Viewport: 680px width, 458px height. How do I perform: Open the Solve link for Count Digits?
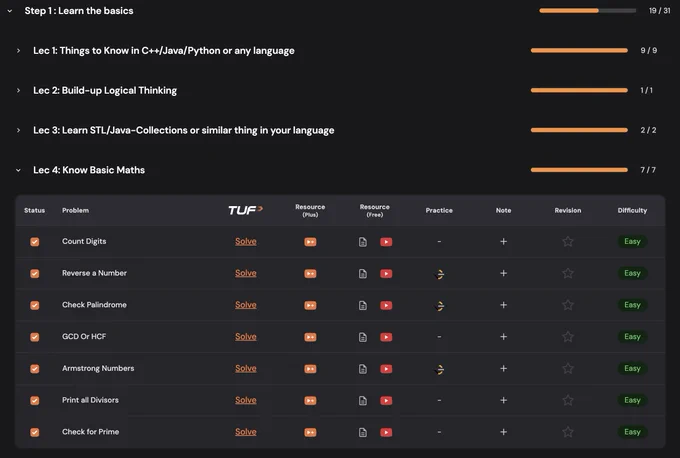click(x=246, y=242)
